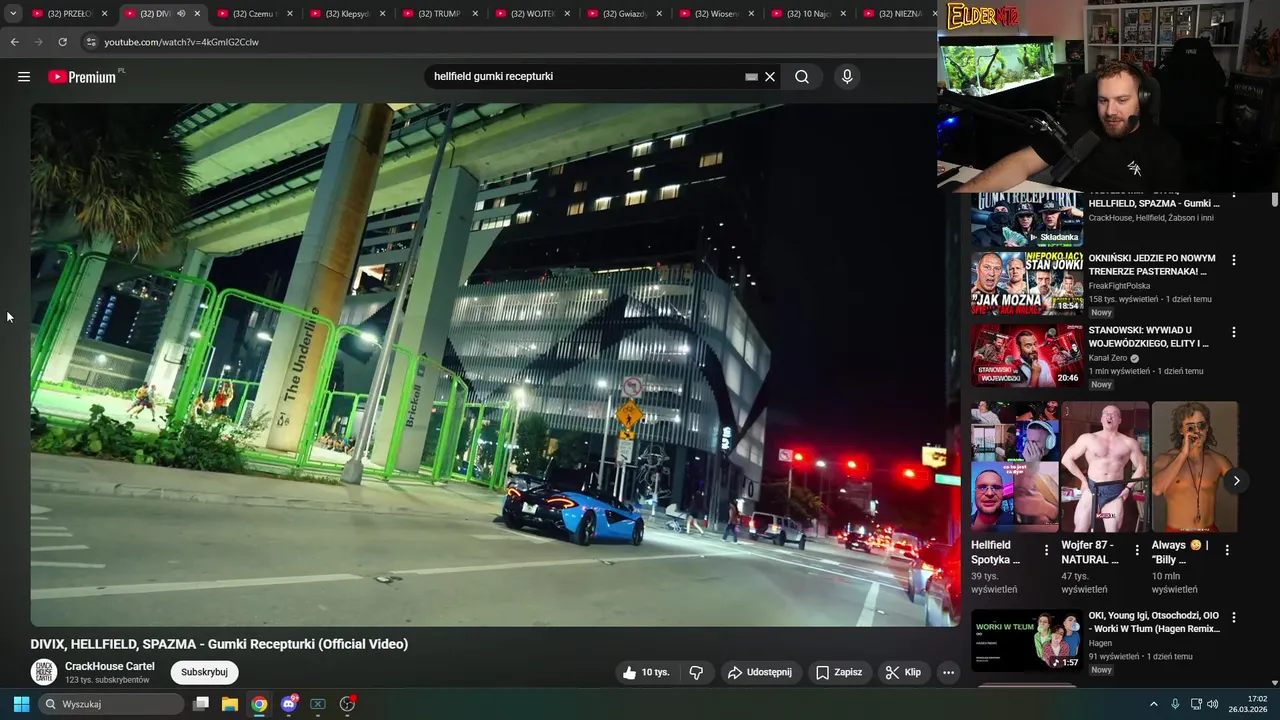Close the Klepsyd tab

382,14
